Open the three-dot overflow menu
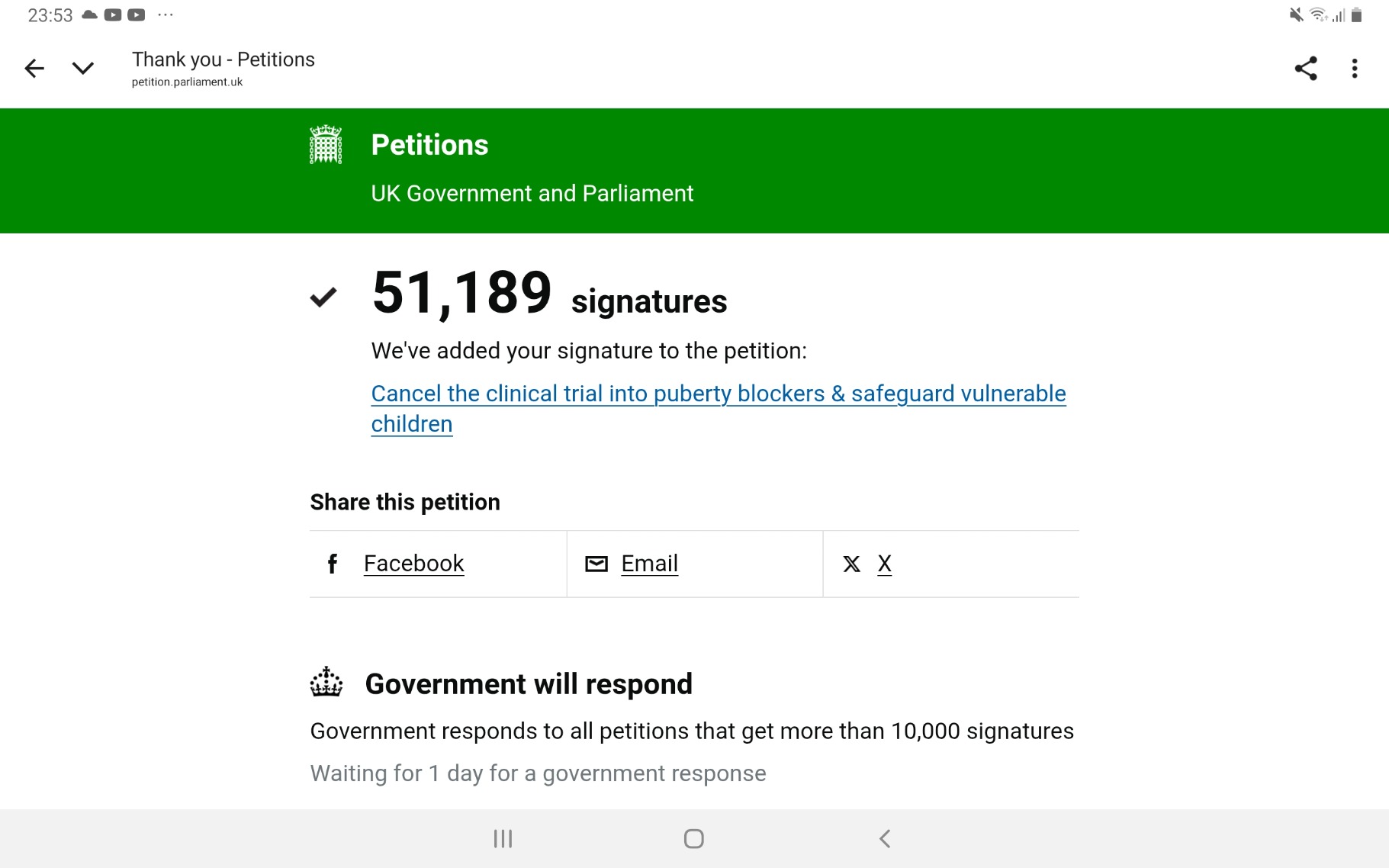Image resolution: width=1389 pixels, height=868 pixels. point(1354,69)
